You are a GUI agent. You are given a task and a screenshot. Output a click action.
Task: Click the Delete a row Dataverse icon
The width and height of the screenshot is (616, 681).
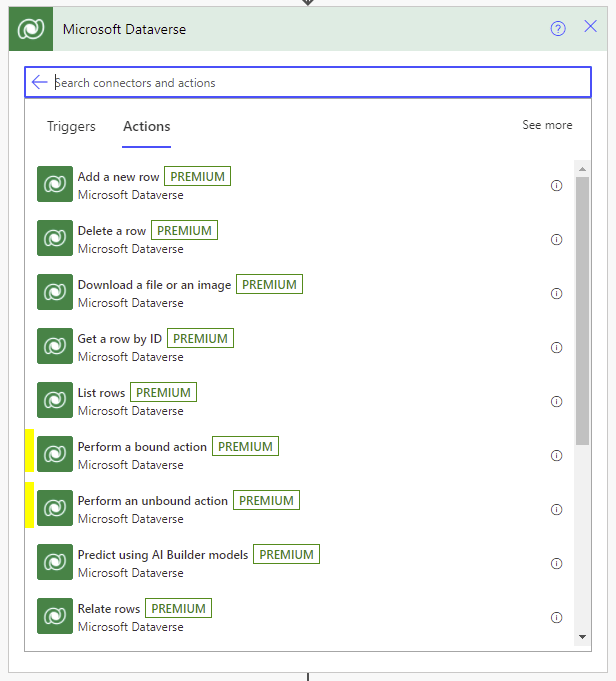pos(55,238)
